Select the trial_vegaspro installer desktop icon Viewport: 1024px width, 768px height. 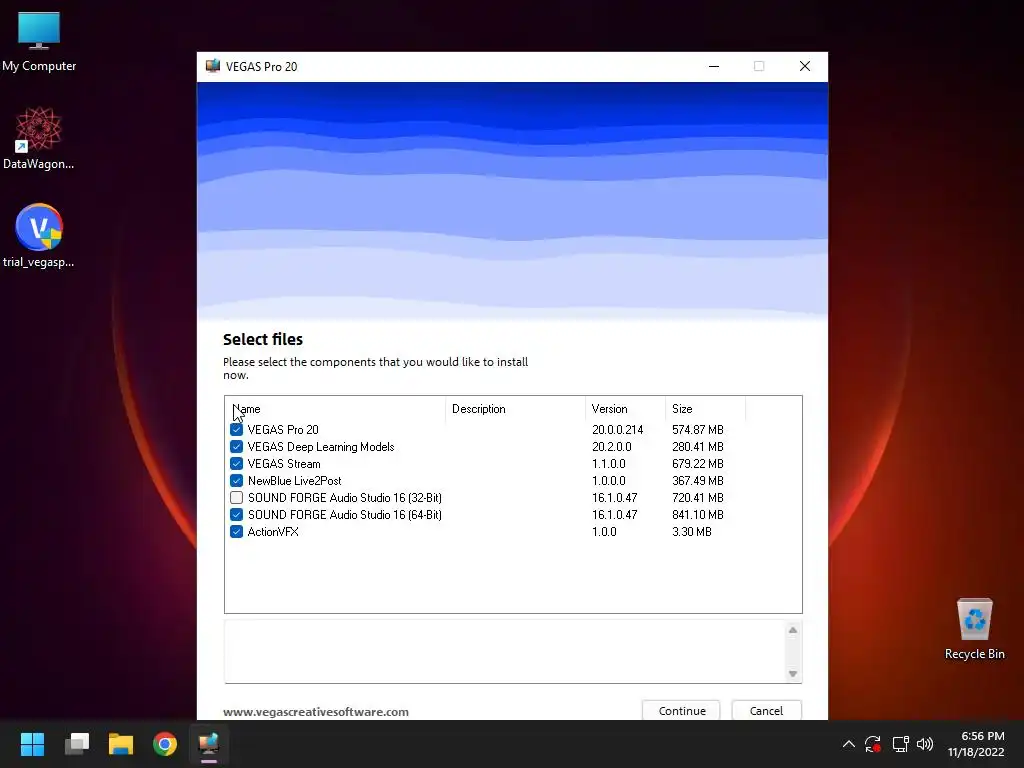point(39,236)
